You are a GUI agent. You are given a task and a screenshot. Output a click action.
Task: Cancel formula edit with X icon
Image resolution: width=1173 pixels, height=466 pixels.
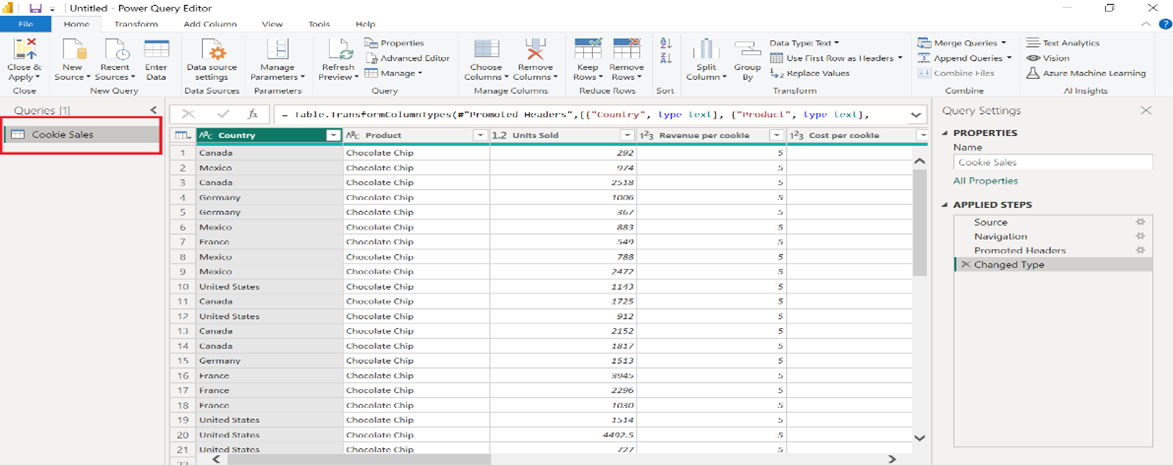[188, 114]
